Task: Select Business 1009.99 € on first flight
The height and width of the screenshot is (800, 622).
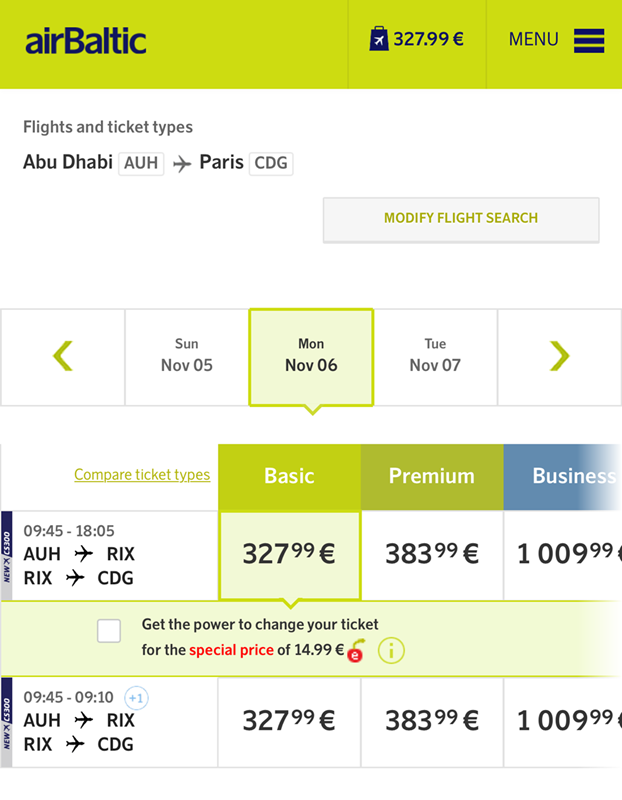Action: [563, 555]
